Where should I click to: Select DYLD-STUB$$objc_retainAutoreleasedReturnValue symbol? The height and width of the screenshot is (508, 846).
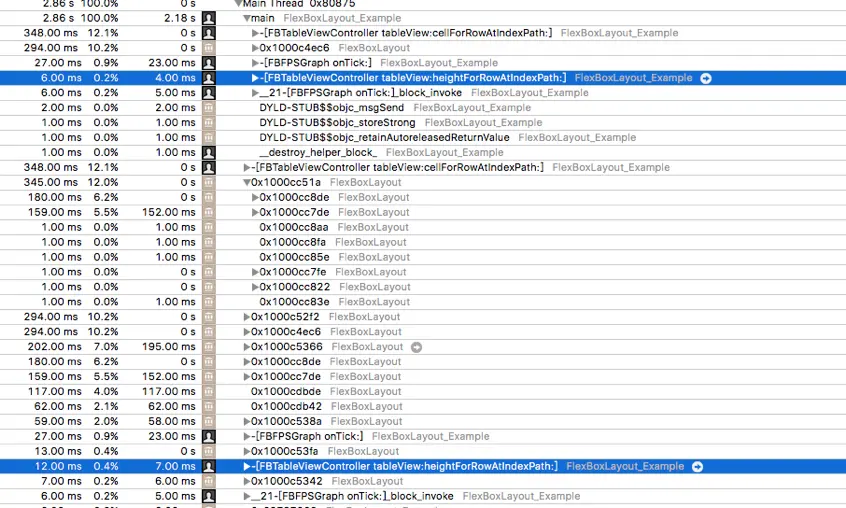click(x=384, y=138)
